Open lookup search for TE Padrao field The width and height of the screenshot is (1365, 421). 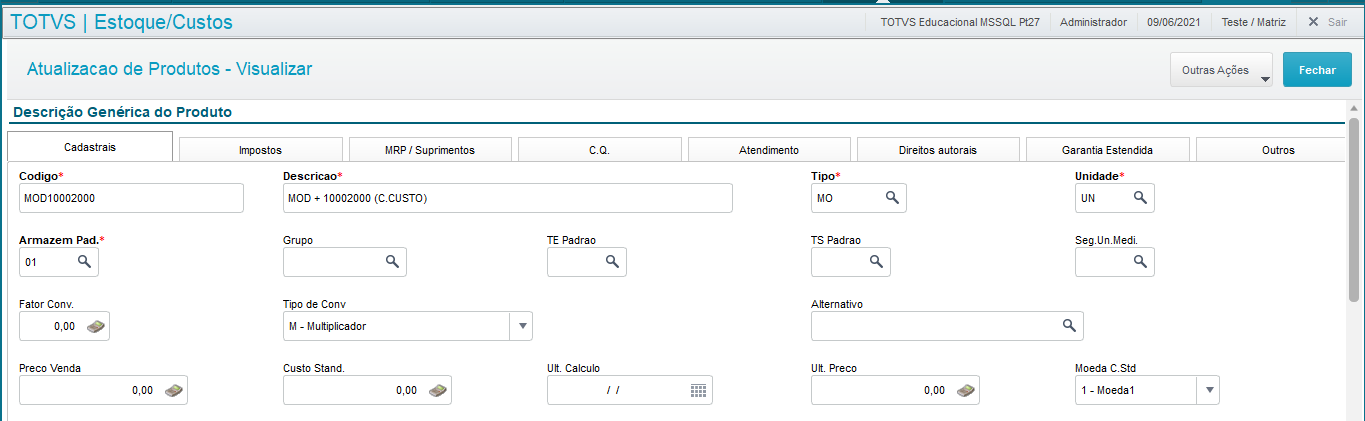click(612, 261)
